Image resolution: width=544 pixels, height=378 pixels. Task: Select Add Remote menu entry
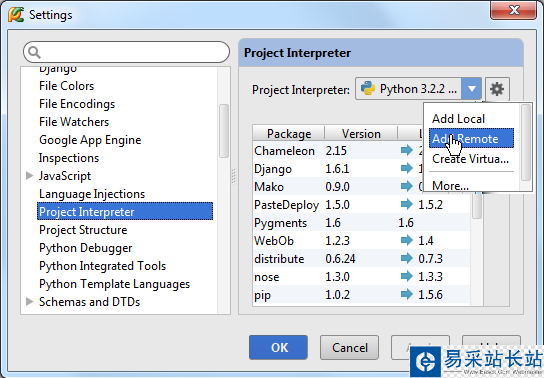pyautogui.click(x=471, y=138)
